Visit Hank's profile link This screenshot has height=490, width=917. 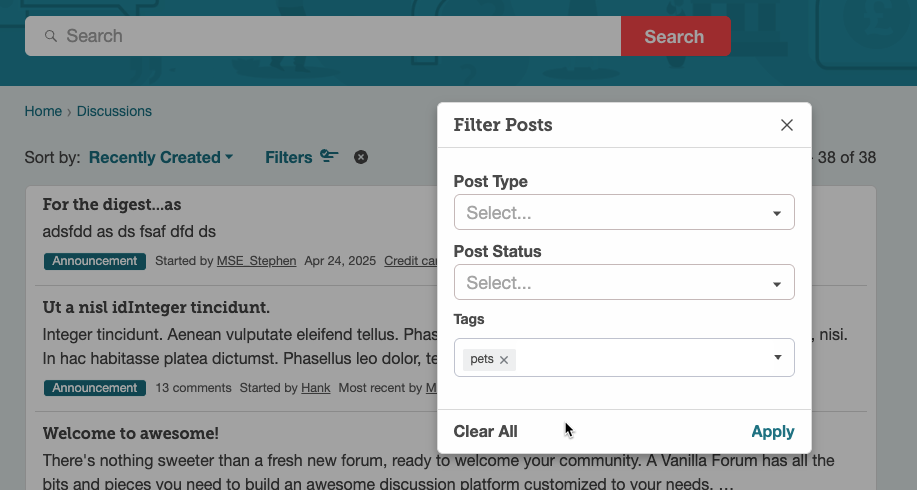(316, 388)
